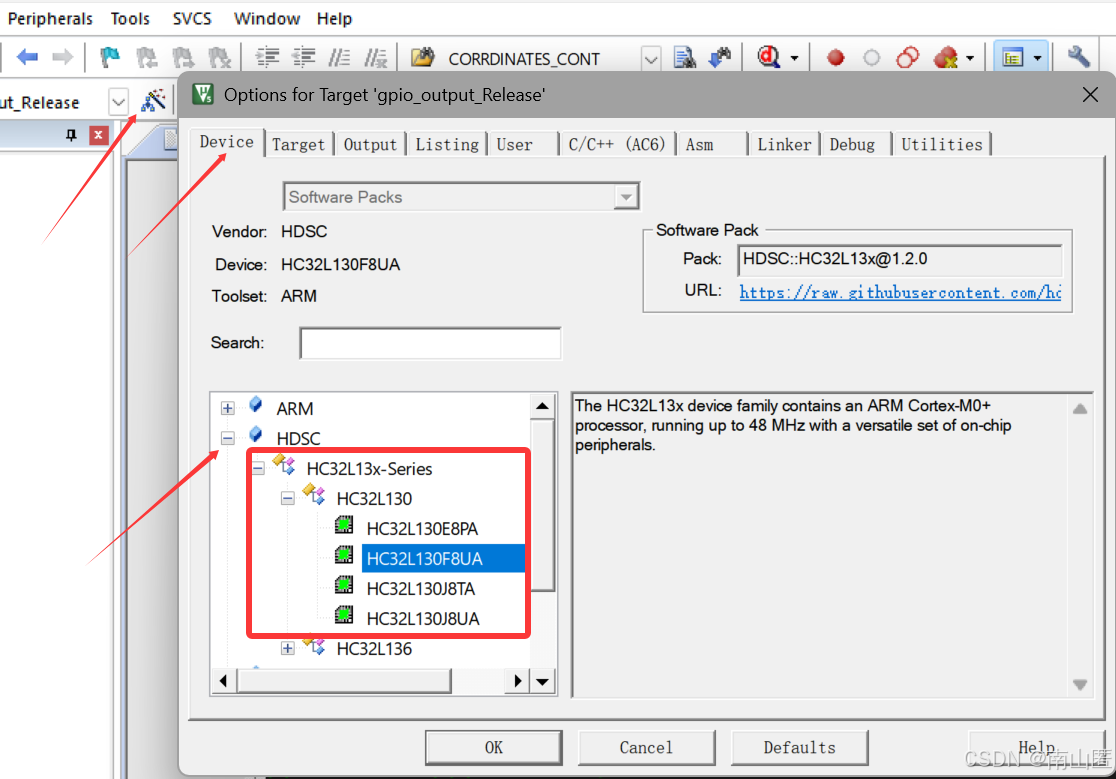Image resolution: width=1116 pixels, height=779 pixels.
Task: Open the Peripherals menu
Action: (50, 18)
